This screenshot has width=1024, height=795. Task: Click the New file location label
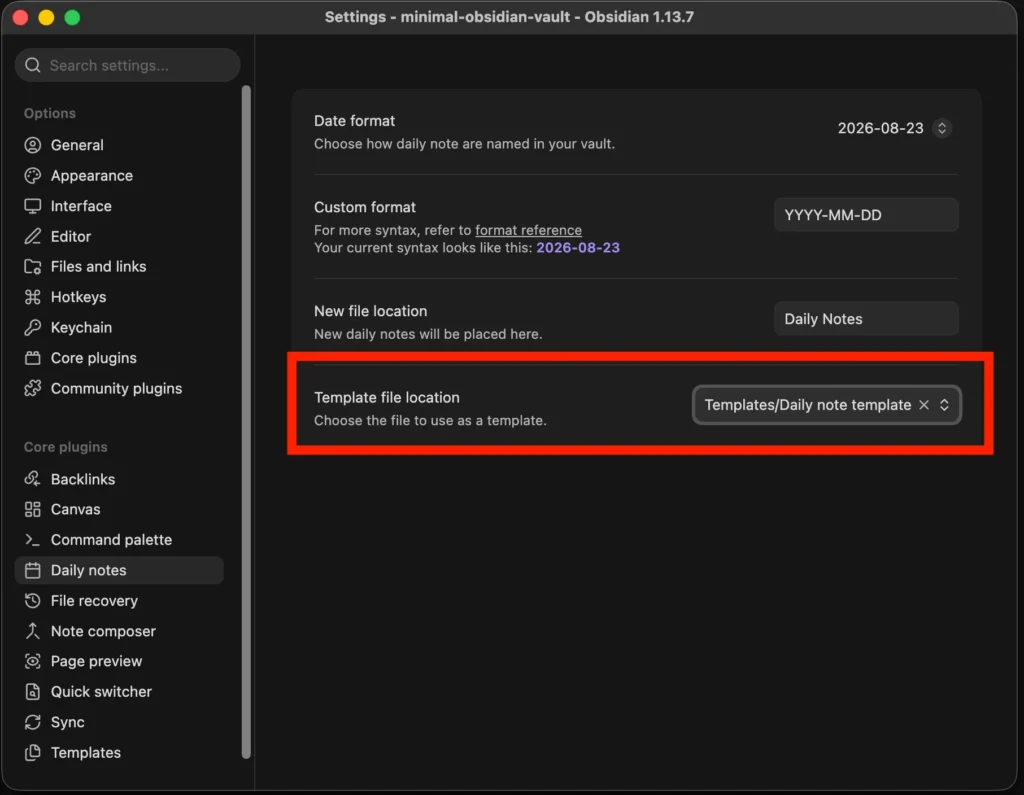coord(370,311)
